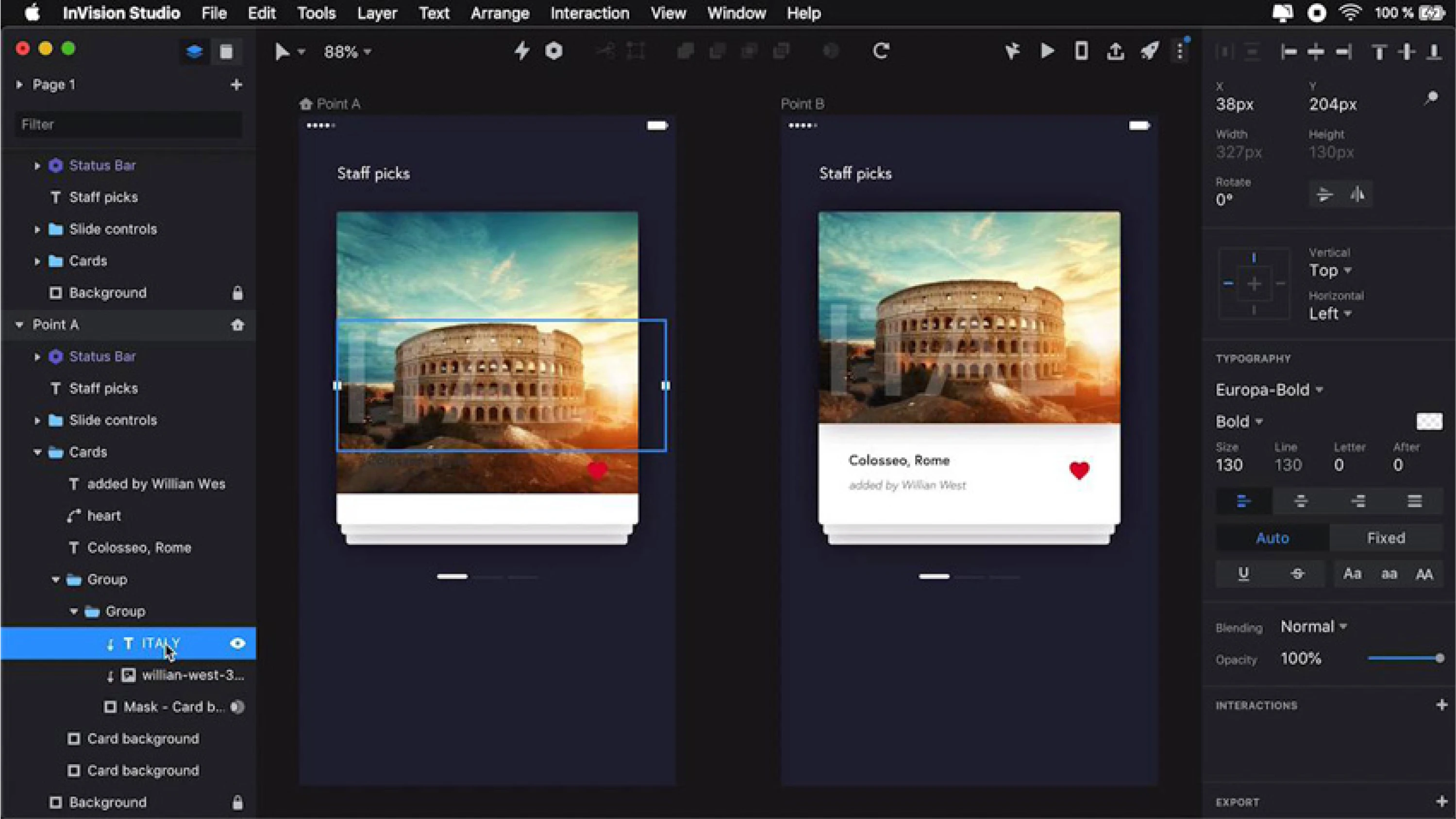
Task: Open the Arrange menu
Action: [x=500, y=13]
